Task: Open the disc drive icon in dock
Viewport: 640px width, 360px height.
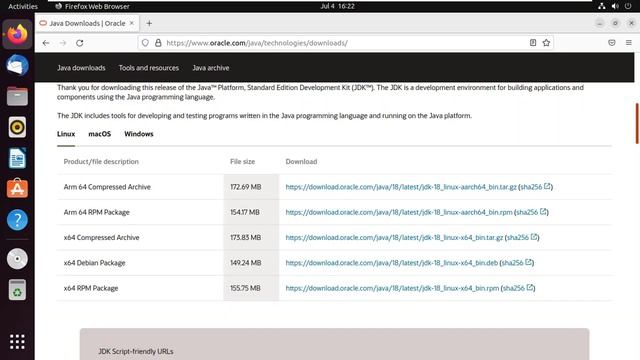Action: tap(17, 259)
